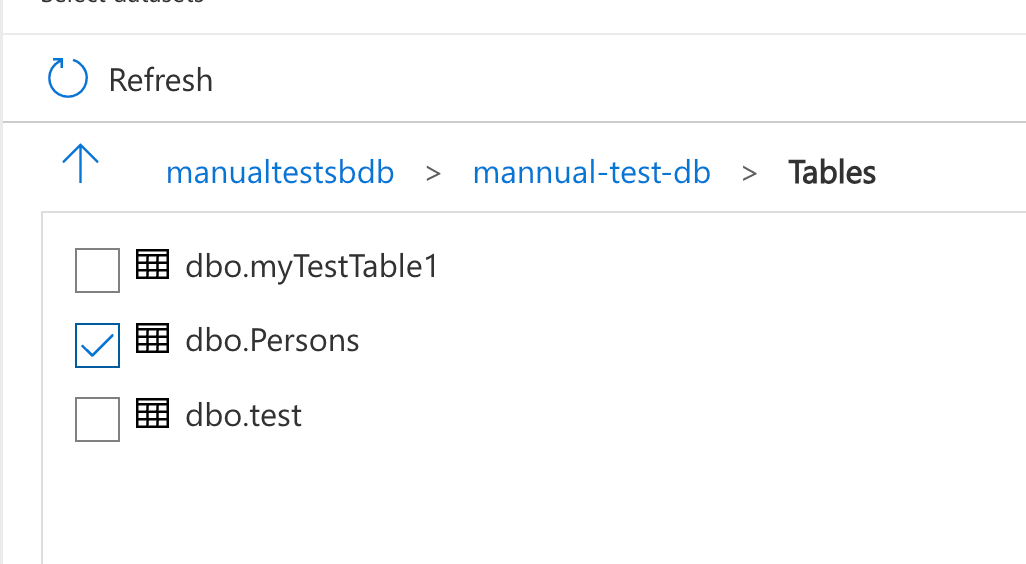1026x564 pixels.
Task: Click the chevron separator after manualtestsbdb
Action: 433,174
